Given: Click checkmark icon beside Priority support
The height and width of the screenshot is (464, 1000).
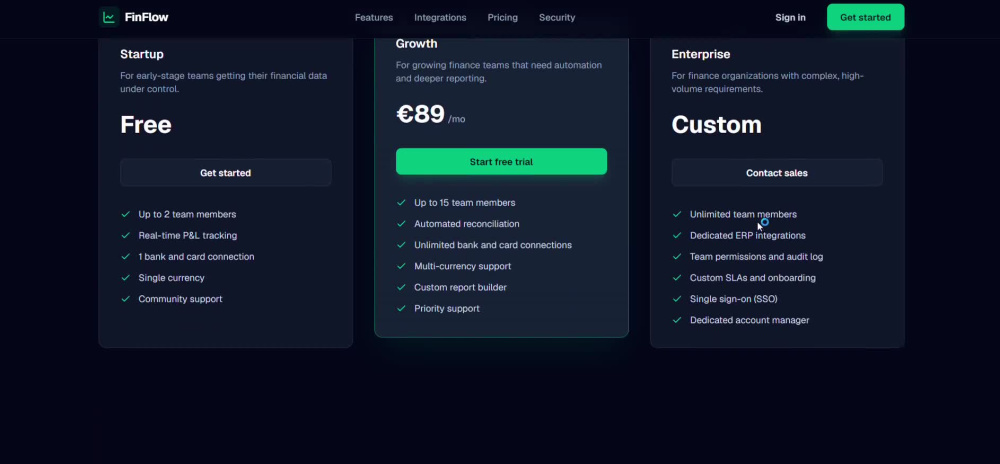Looking at the screenshot, I should pyautogui.click(x=401, y=308).
